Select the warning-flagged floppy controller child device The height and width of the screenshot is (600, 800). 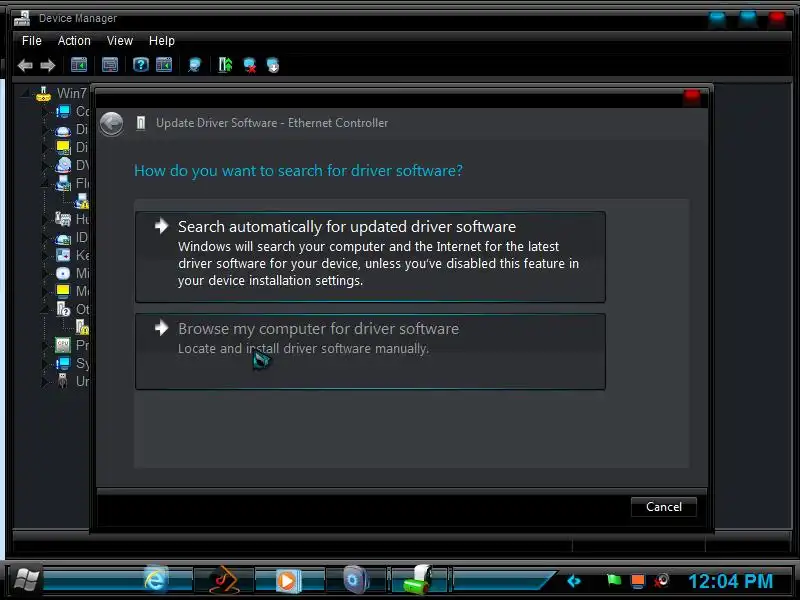pos(82,201)
